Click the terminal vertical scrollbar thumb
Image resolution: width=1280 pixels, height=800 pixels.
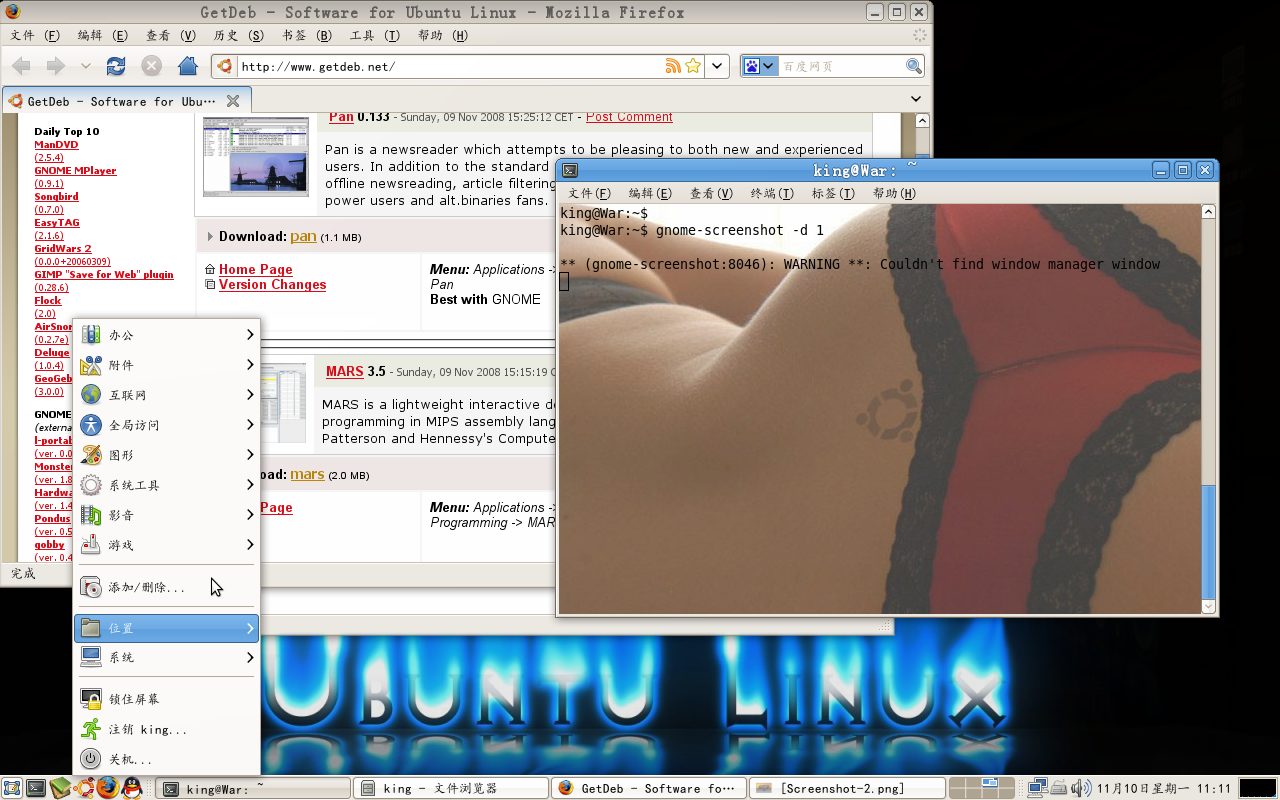(1208, 540)
